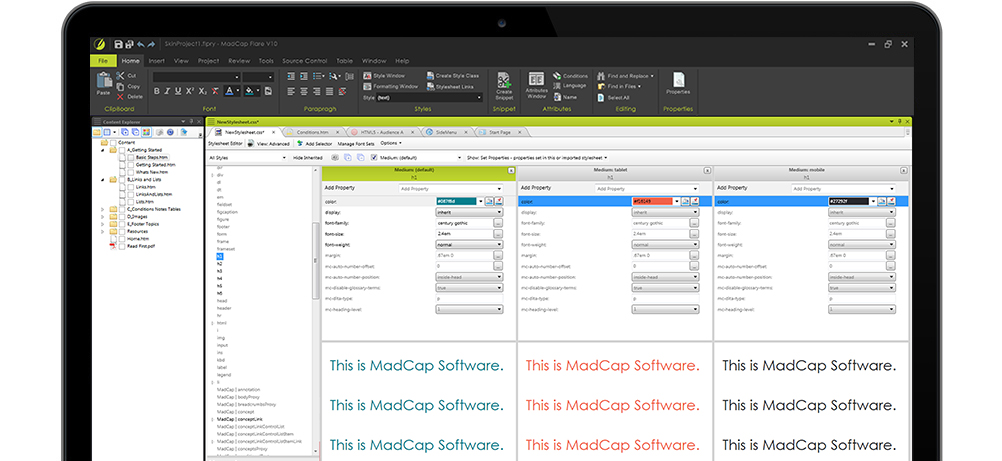Check the Read First.pdf checkbox

click(x=121, y=246)
